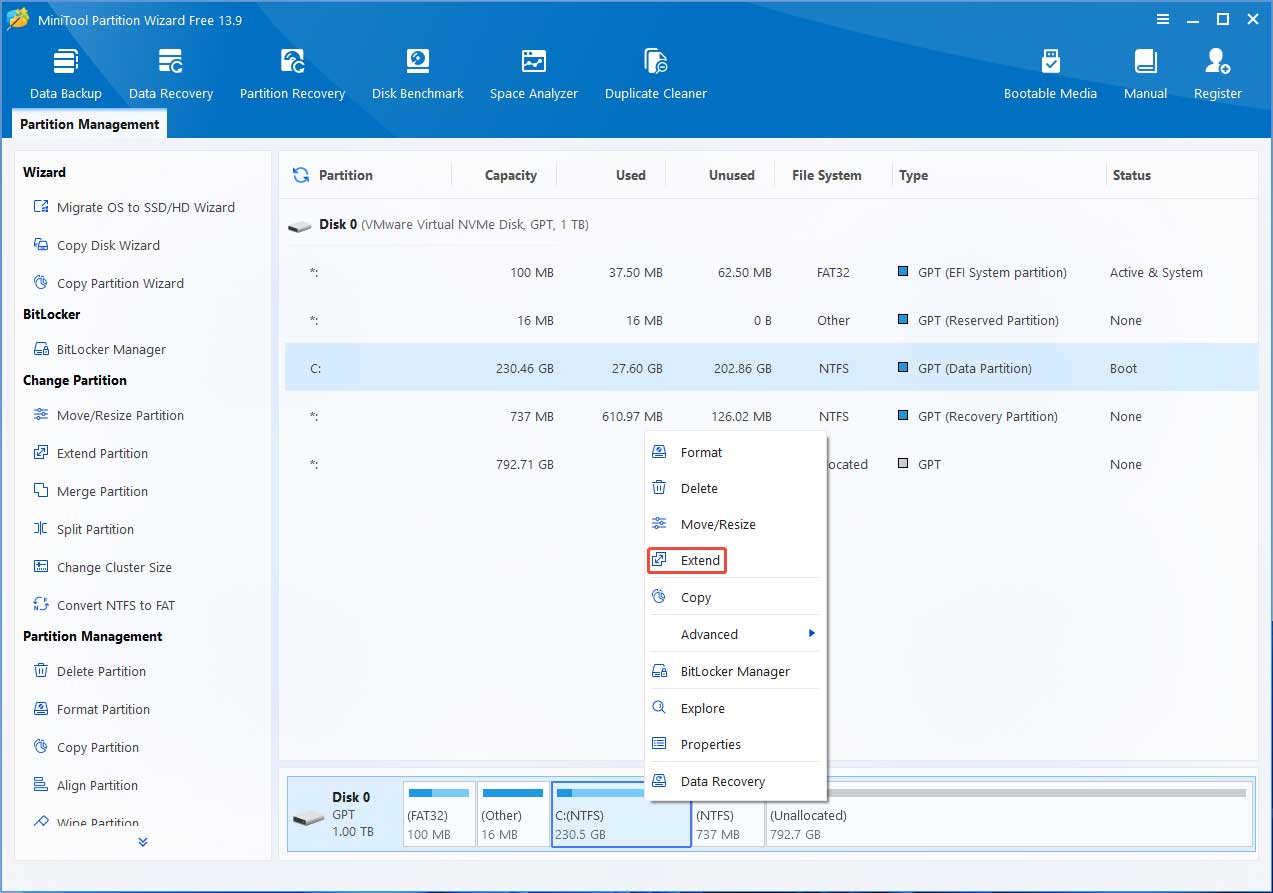Open Change Cluster Size
The height and width of the screenshot is (893, 1273).
click(102, 567)
